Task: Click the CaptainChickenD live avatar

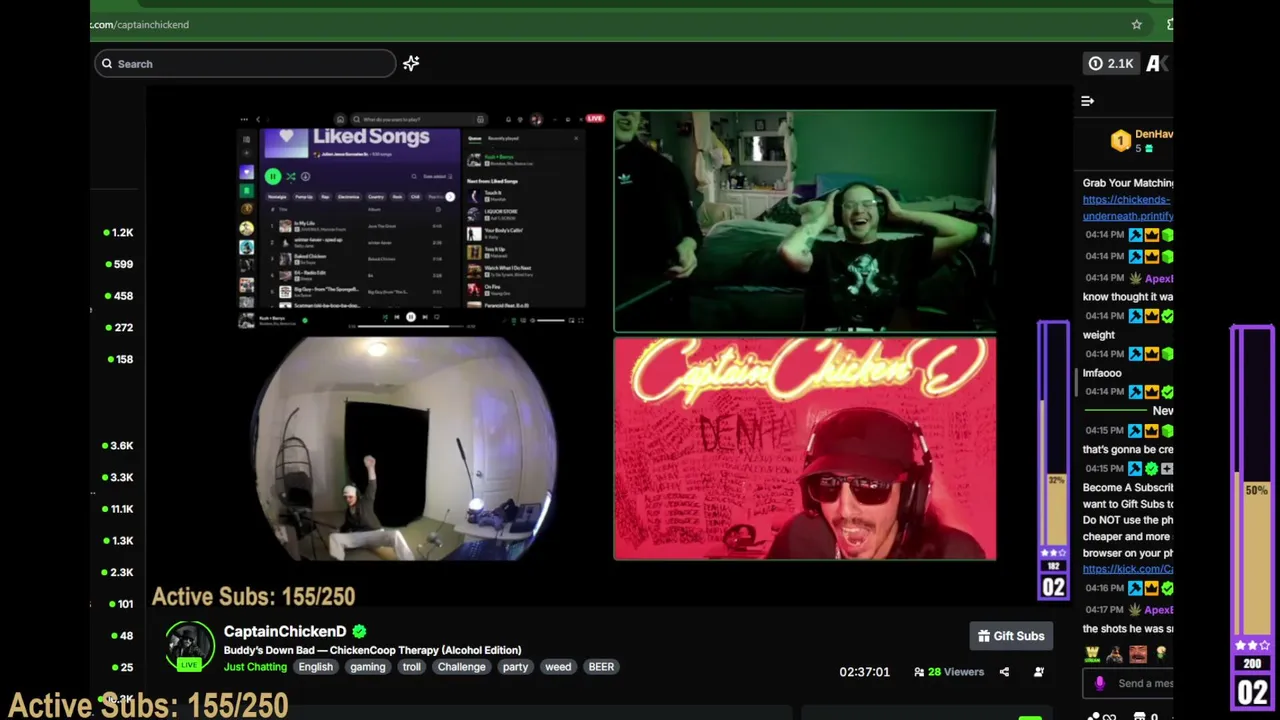Action: click(x=190, y=647)
